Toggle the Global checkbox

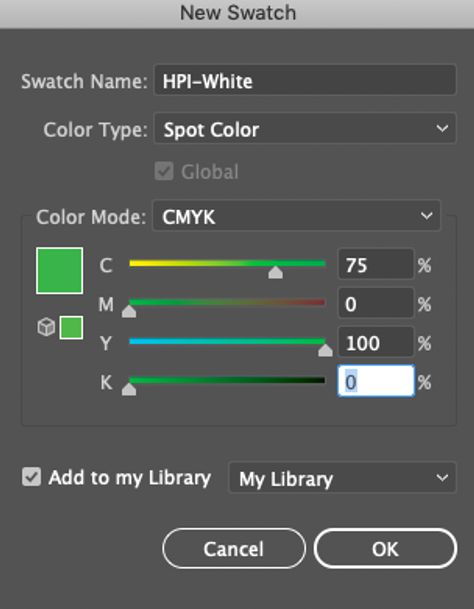(x=164, y=171)
